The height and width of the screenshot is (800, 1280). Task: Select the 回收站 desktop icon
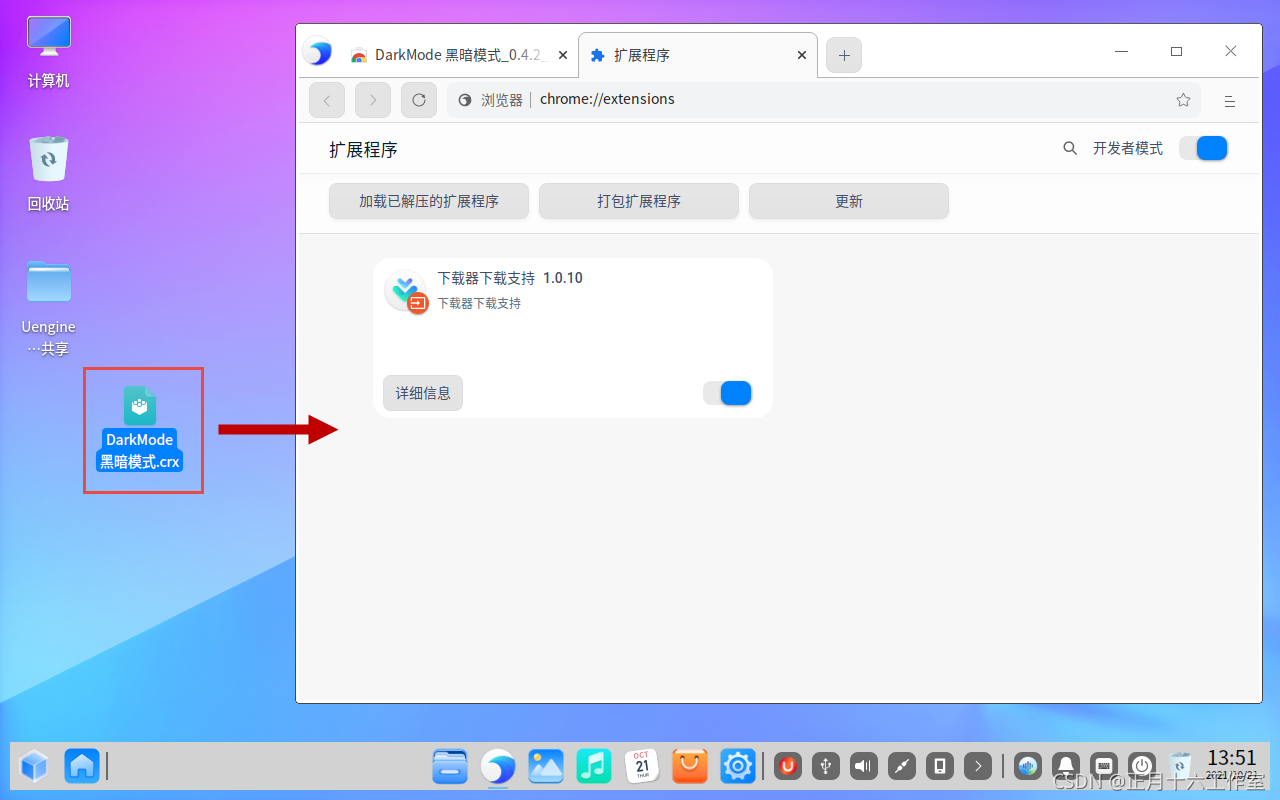tap(49, 175)
